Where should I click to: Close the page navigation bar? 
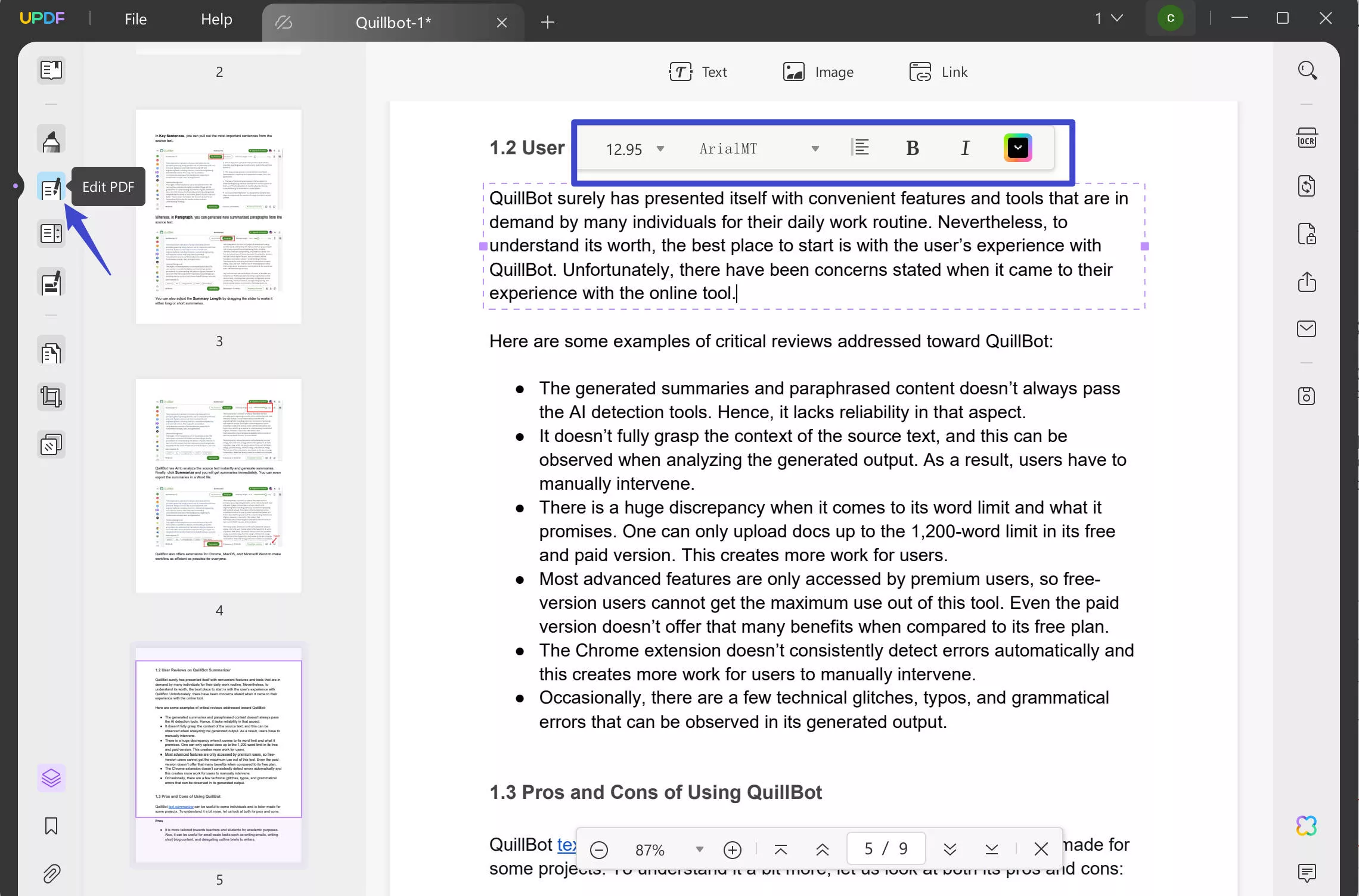pyautogui.click(x=1041, y=848)
